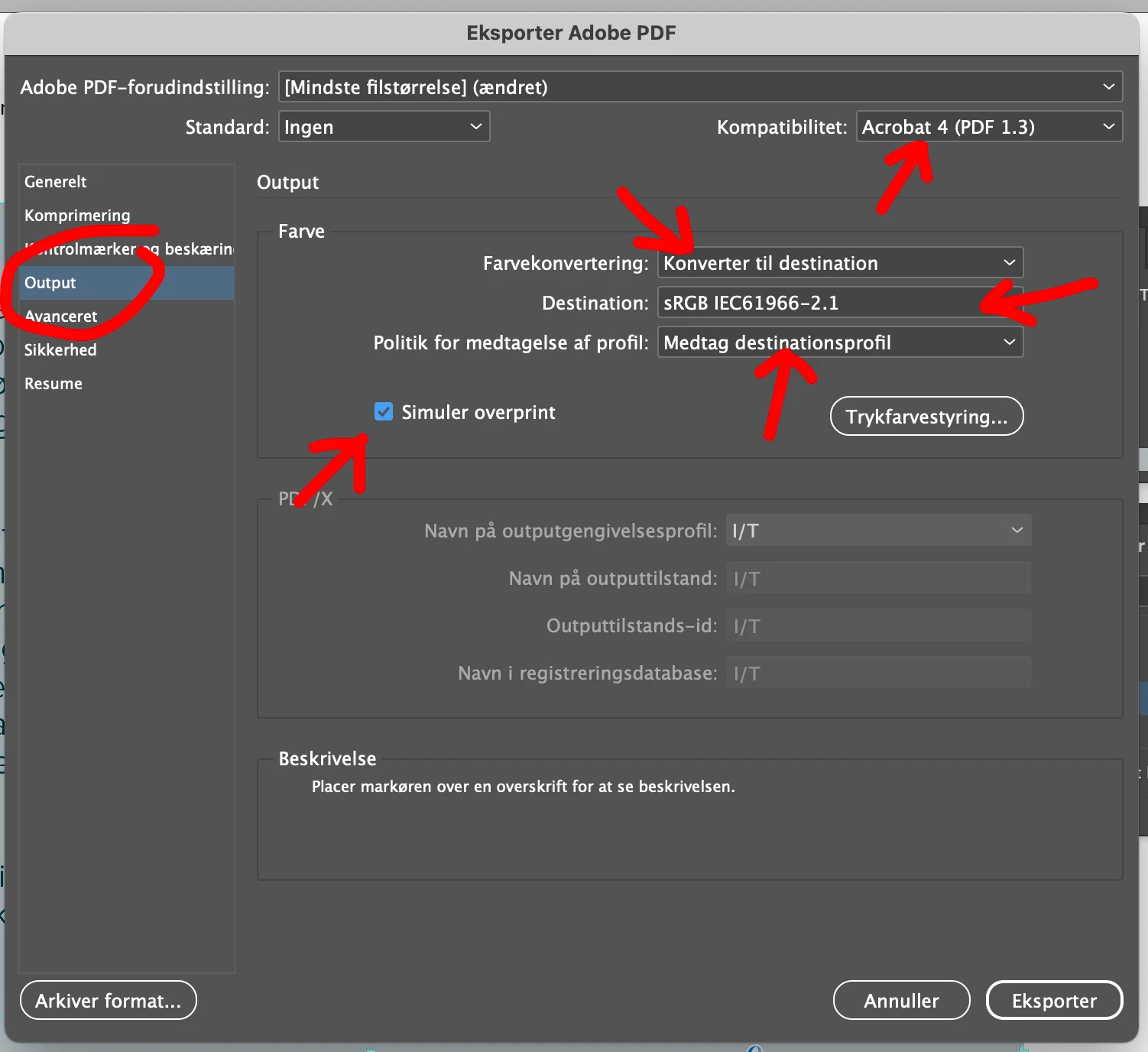The image size is (1148, 1052).
Task: Open Politik for medtagelse af profil dropdown
Action: (840, 343)
